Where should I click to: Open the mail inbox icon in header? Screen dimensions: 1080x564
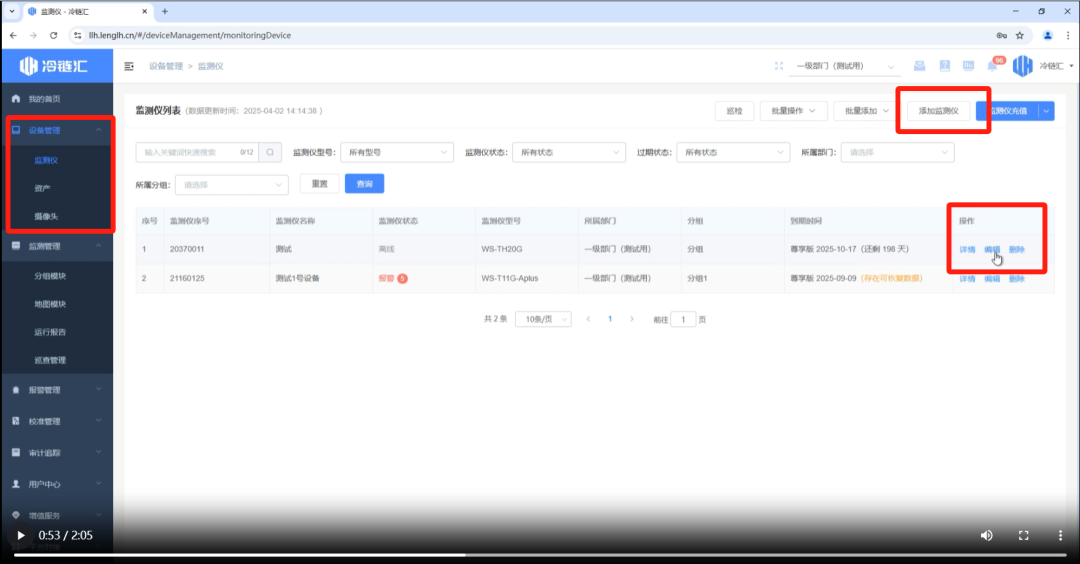(x=920, y=65)
